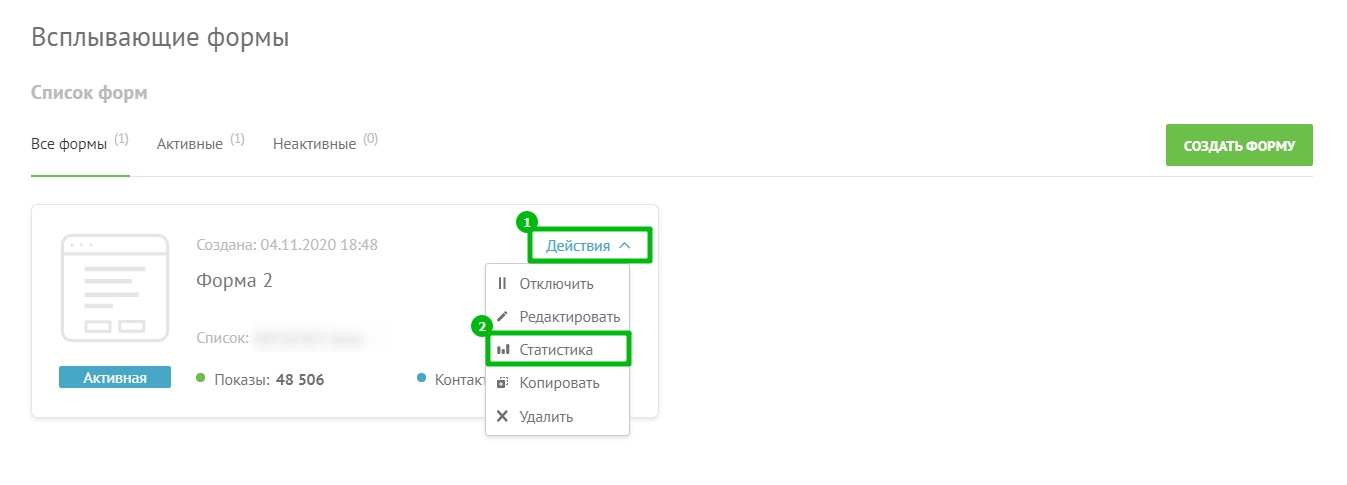Collapse the Действия dropdown
The width and height of the screenshot is (1347, 485).
point(588,245)
